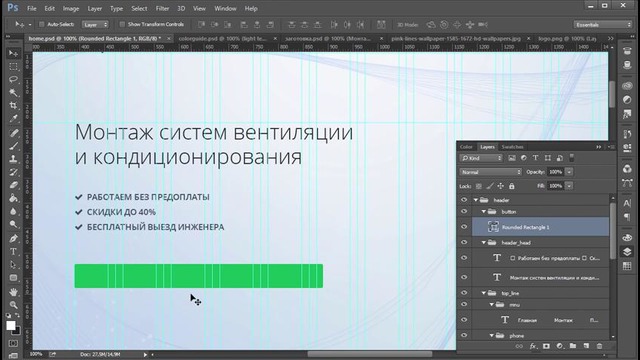
Task: Select the Clone Stamp tool
Action: pos(13,159)
